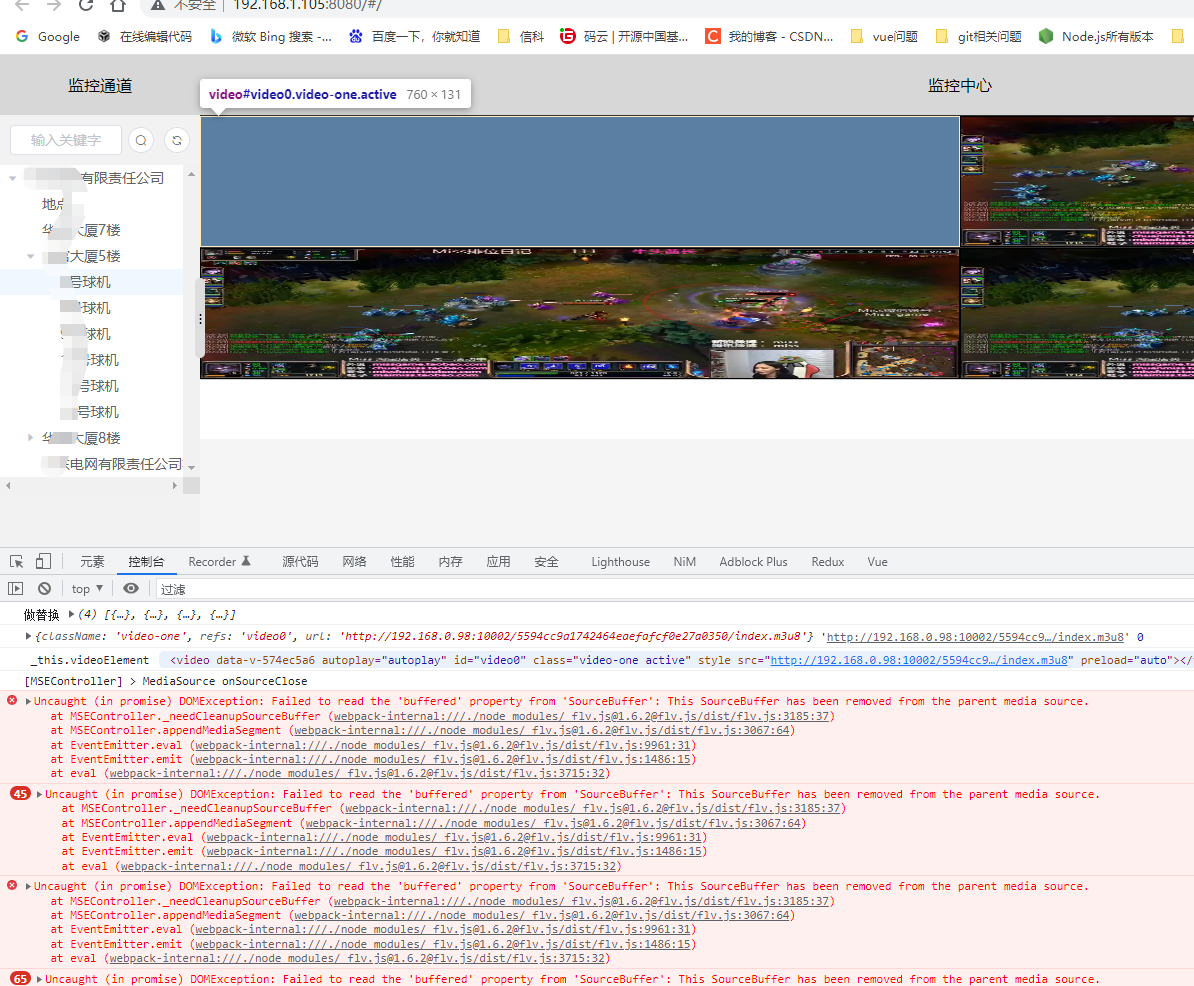1194x986 pixels.
Task: Open the Recorder panel tab
Action: (x=212, y=561)
